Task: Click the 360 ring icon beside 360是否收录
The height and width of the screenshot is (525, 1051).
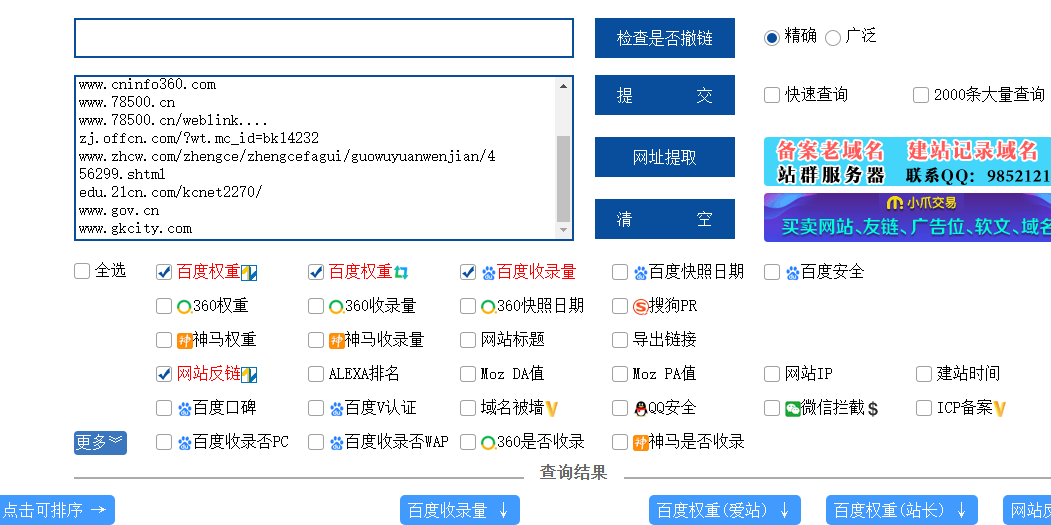Action: pyautogui.click(x=489, y=443)
